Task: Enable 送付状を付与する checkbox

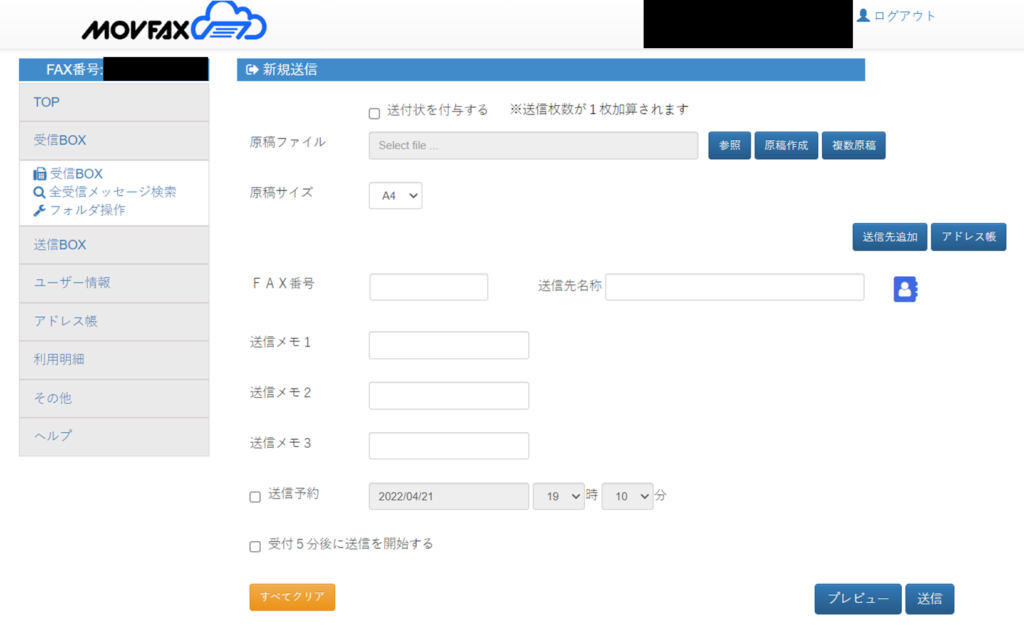Action: 374,113
